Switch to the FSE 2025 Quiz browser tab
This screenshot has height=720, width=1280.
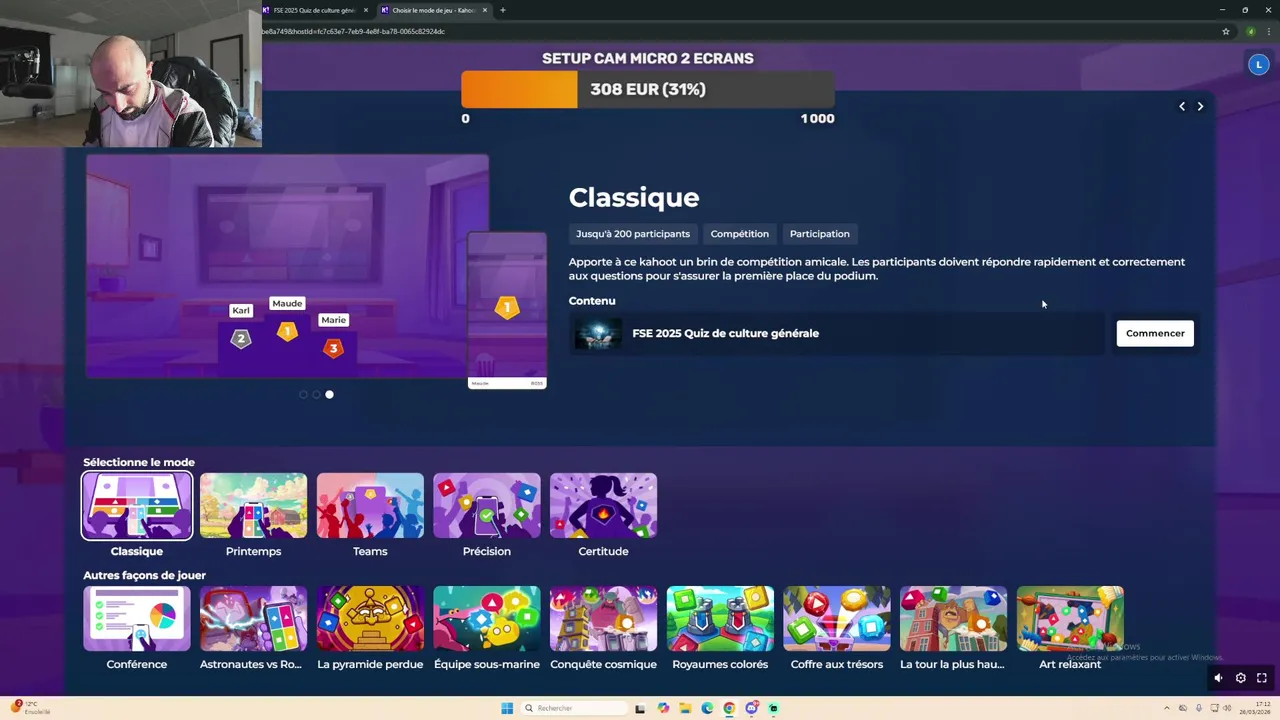coord(314,10)
